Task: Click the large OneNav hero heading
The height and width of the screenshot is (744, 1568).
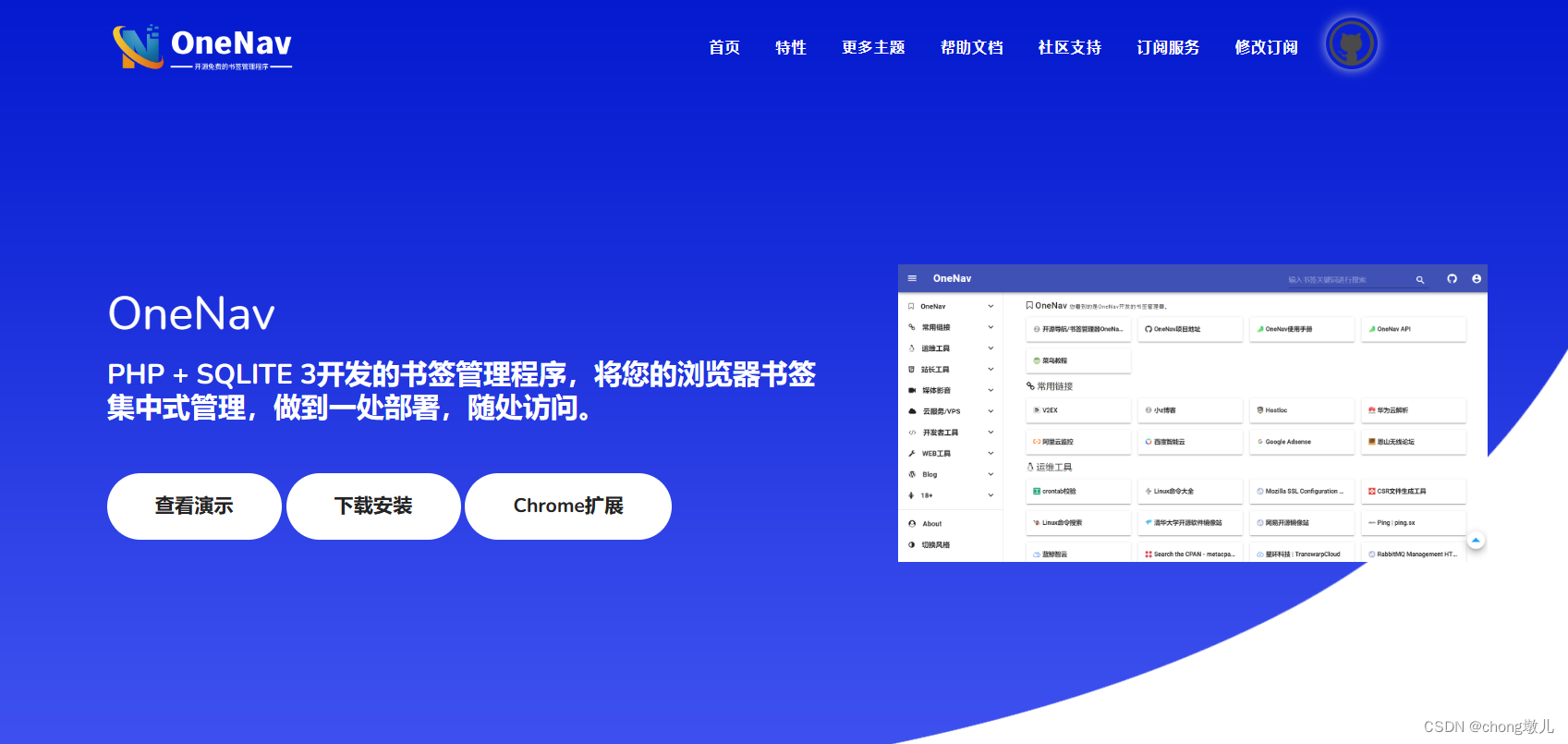Action: [x=191, y=313]
